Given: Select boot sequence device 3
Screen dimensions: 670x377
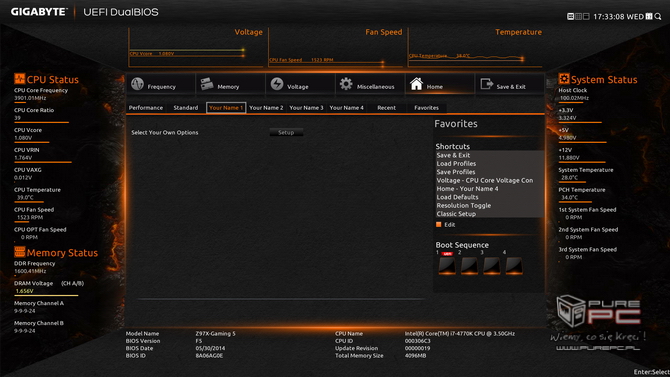Looking at the screenshot, I should coord(491,265).
